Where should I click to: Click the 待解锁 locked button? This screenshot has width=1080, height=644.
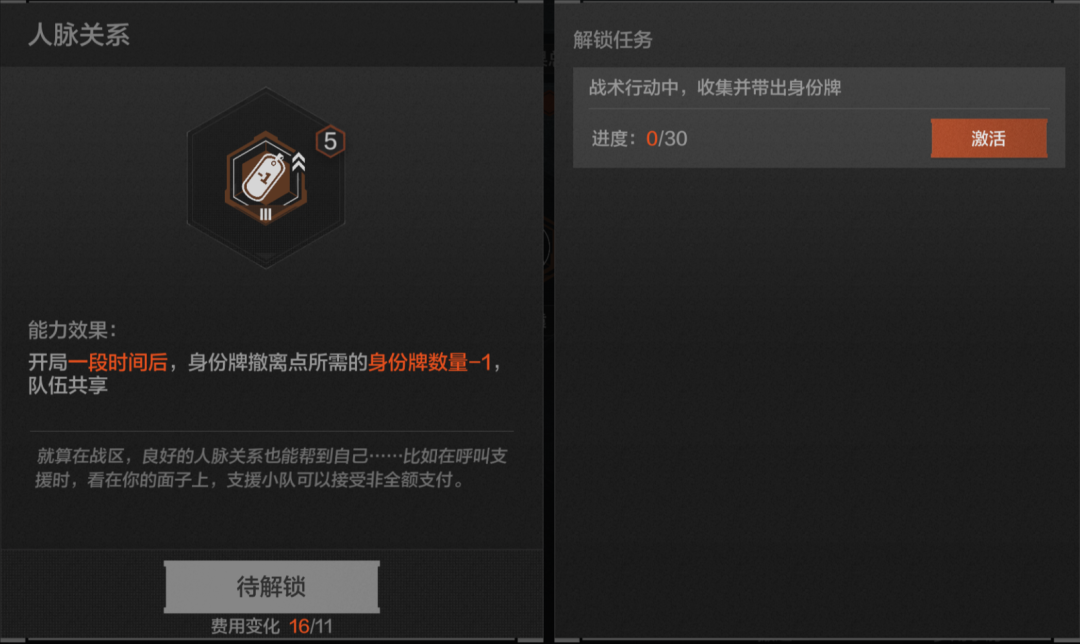click(x=271, y=586)
